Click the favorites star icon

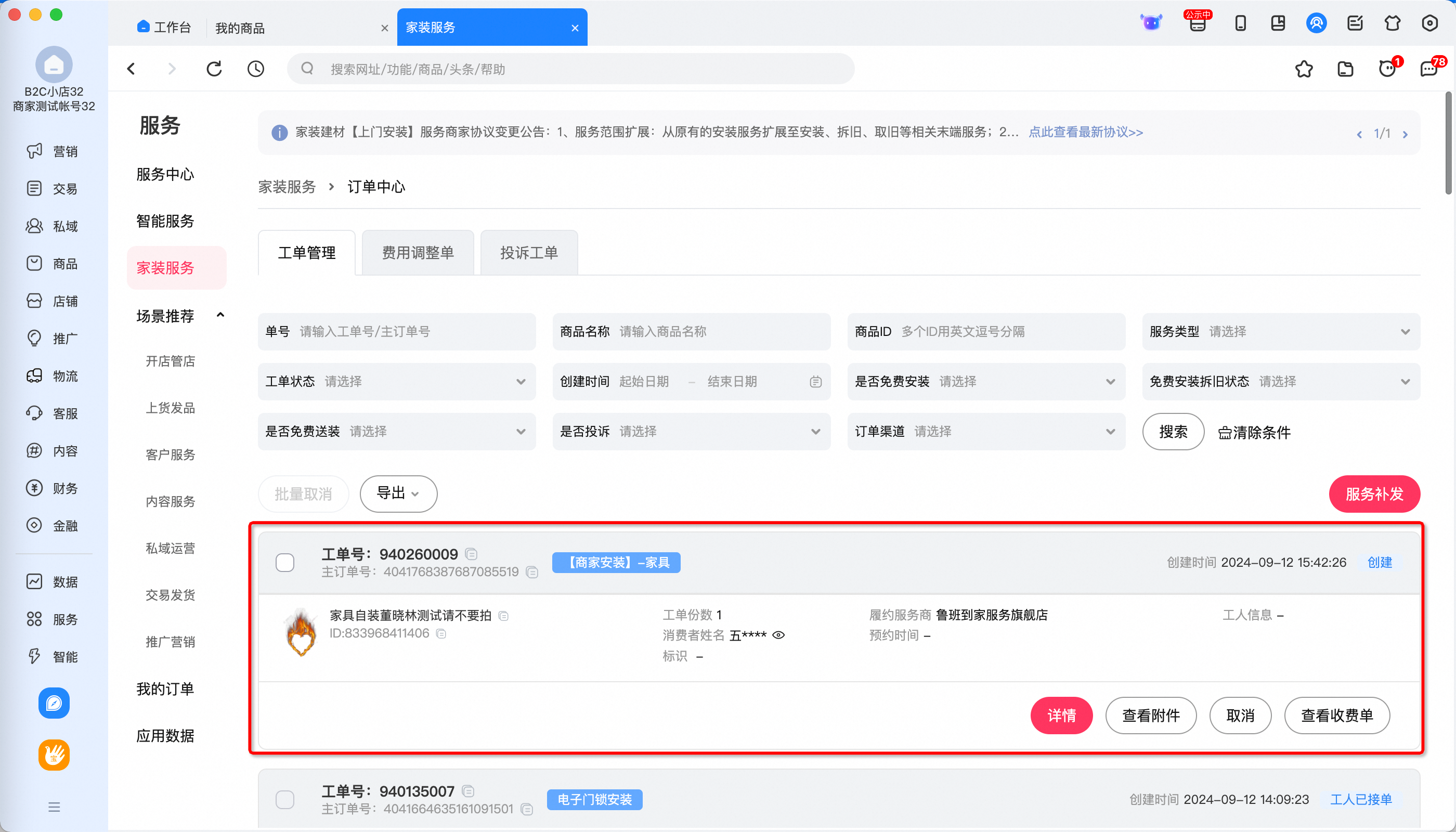click(x=1304, y=69)
